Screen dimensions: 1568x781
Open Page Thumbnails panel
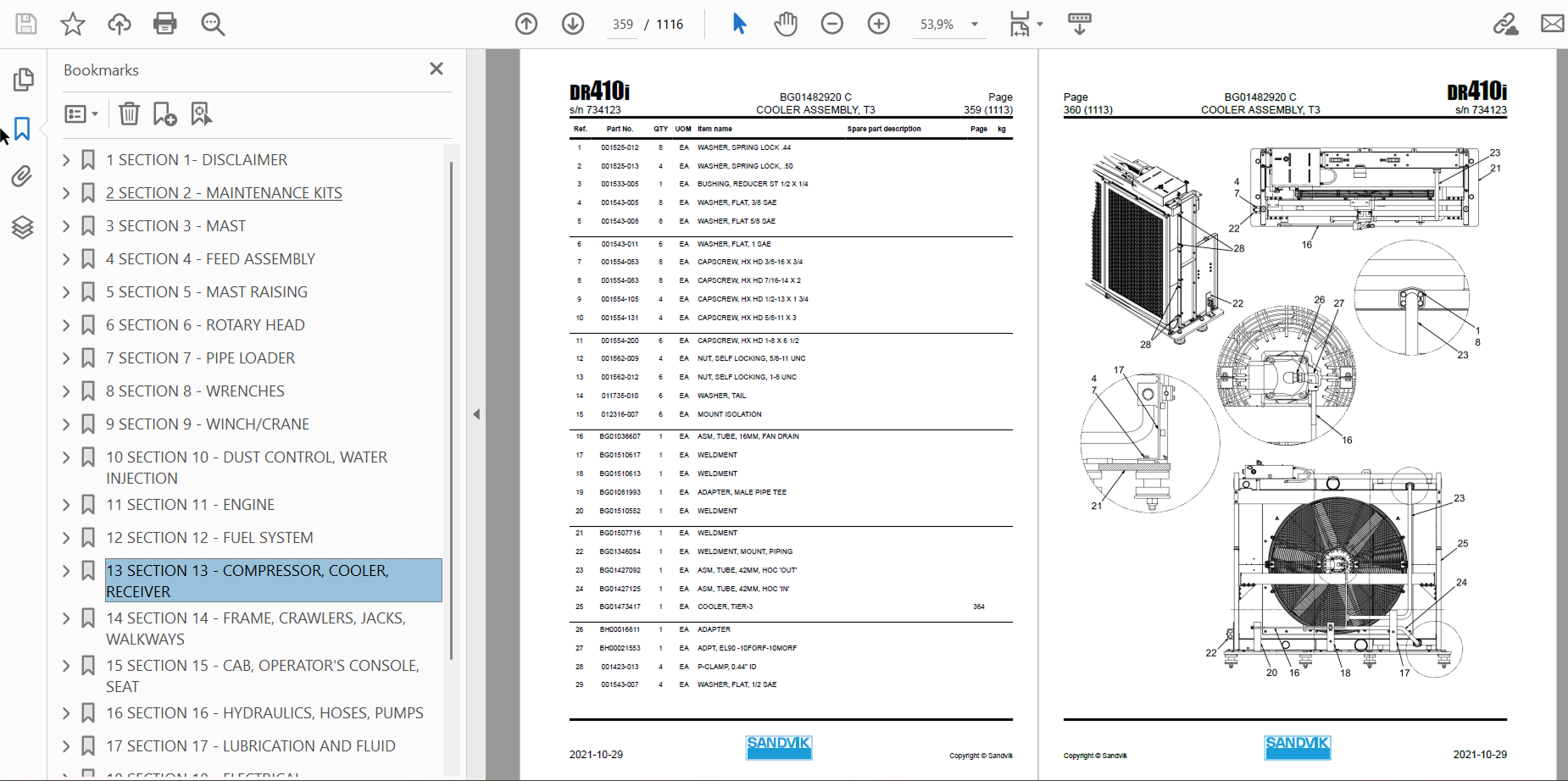(23, 80)
